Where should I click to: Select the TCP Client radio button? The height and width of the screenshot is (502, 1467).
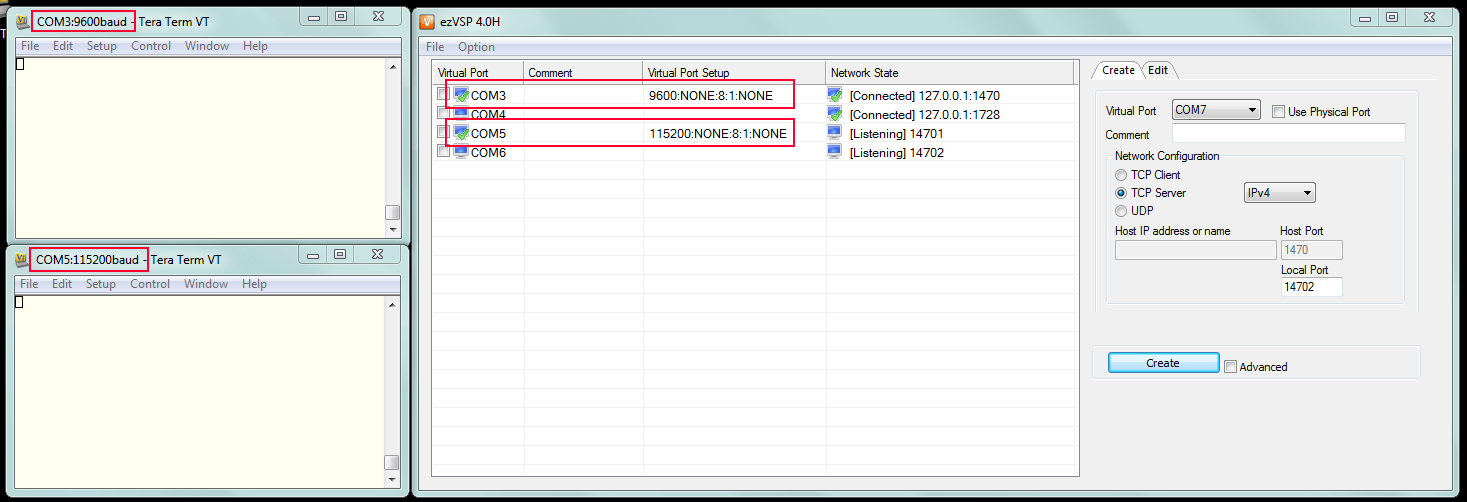pyautogui.click(x=1121, y=175)
